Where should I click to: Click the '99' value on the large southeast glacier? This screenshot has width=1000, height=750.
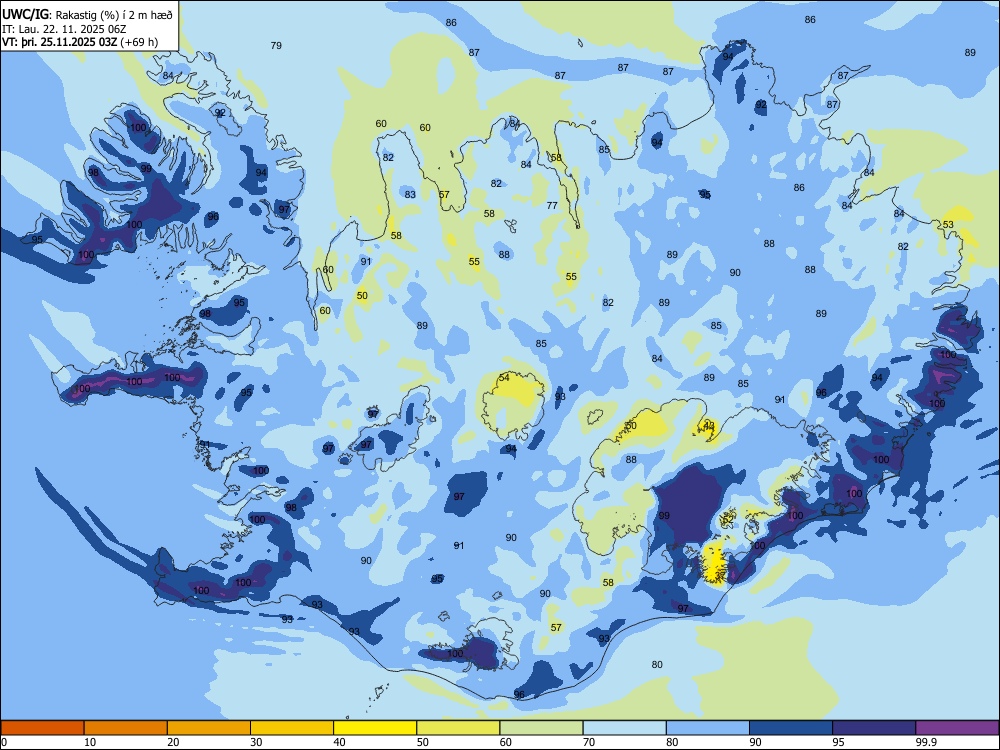664,515
